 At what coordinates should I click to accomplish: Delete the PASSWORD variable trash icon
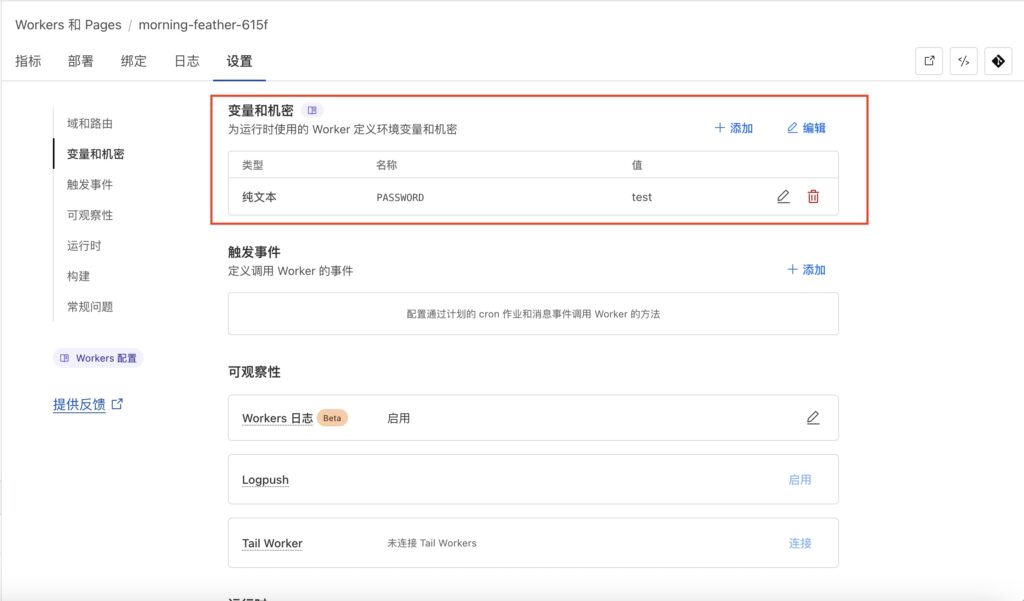click(x=813, y=197)
